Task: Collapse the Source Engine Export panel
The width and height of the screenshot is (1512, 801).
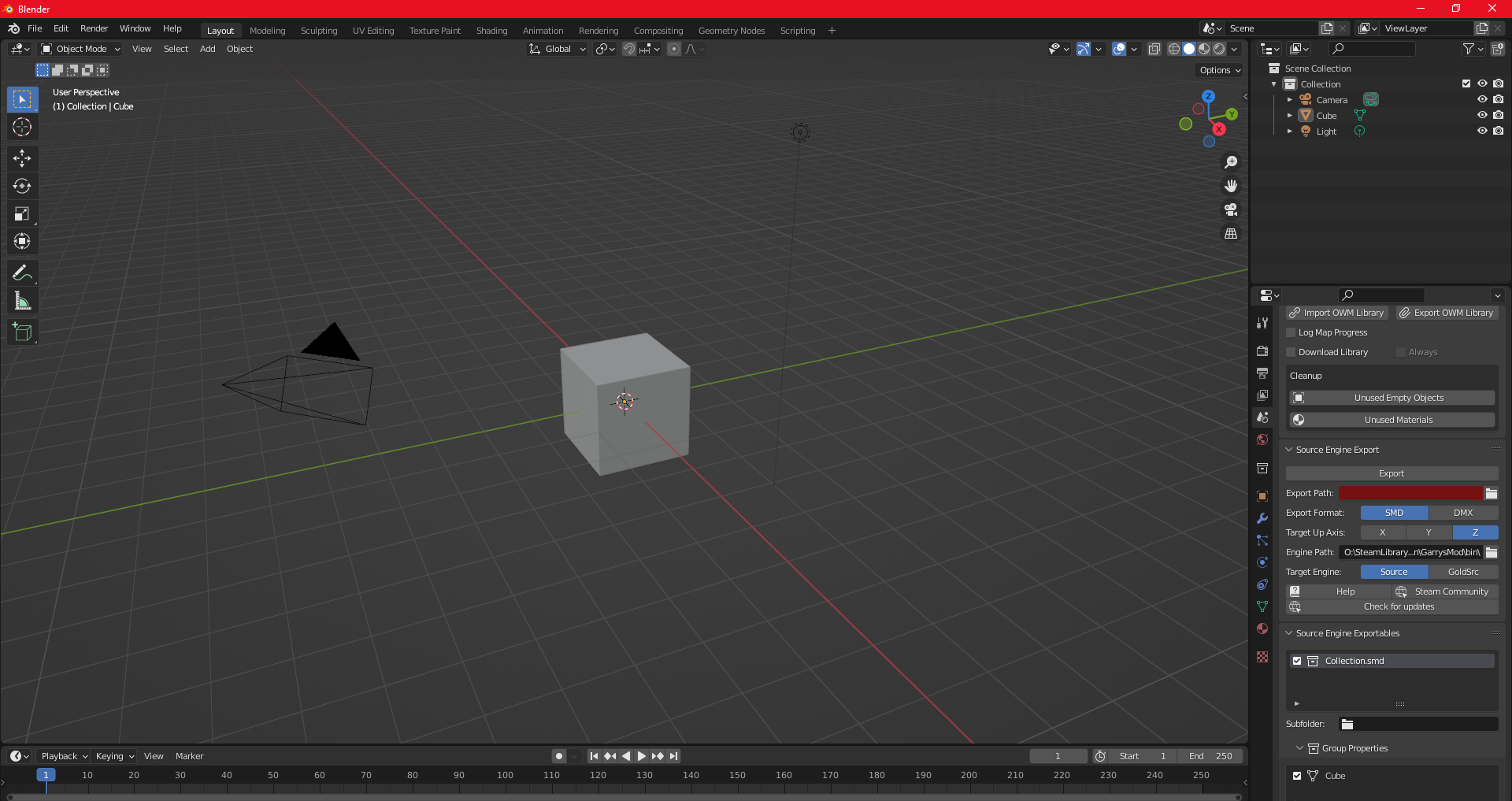Action: coord(1289,450)
